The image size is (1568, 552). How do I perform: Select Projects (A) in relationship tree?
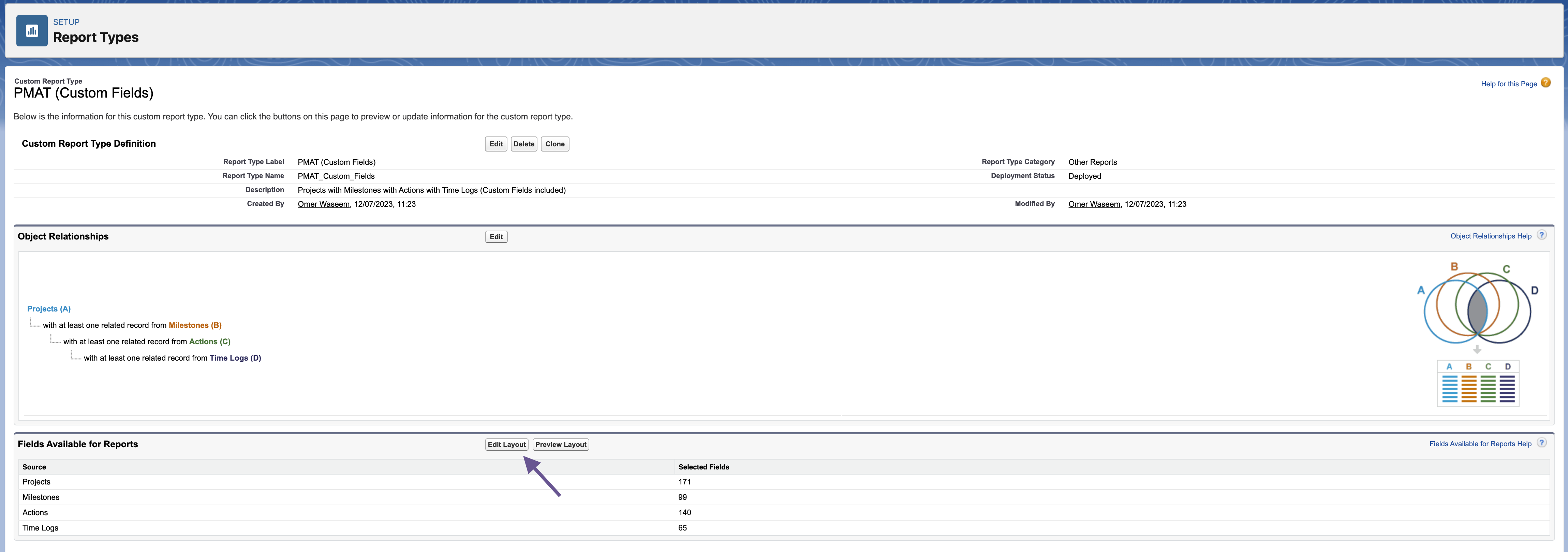49,309
